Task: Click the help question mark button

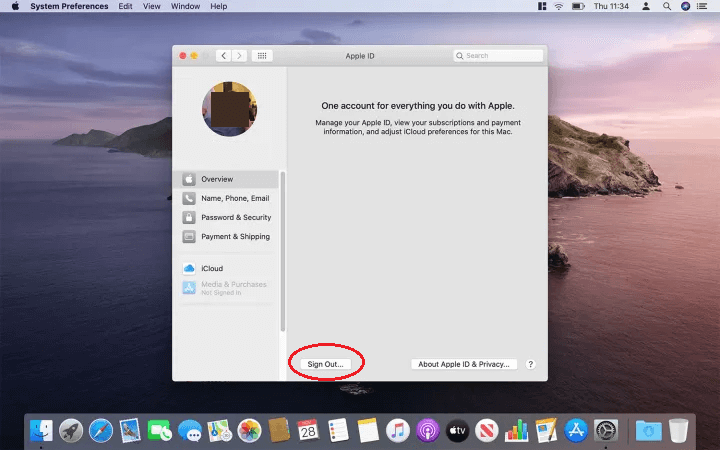Action: [530, 364]
